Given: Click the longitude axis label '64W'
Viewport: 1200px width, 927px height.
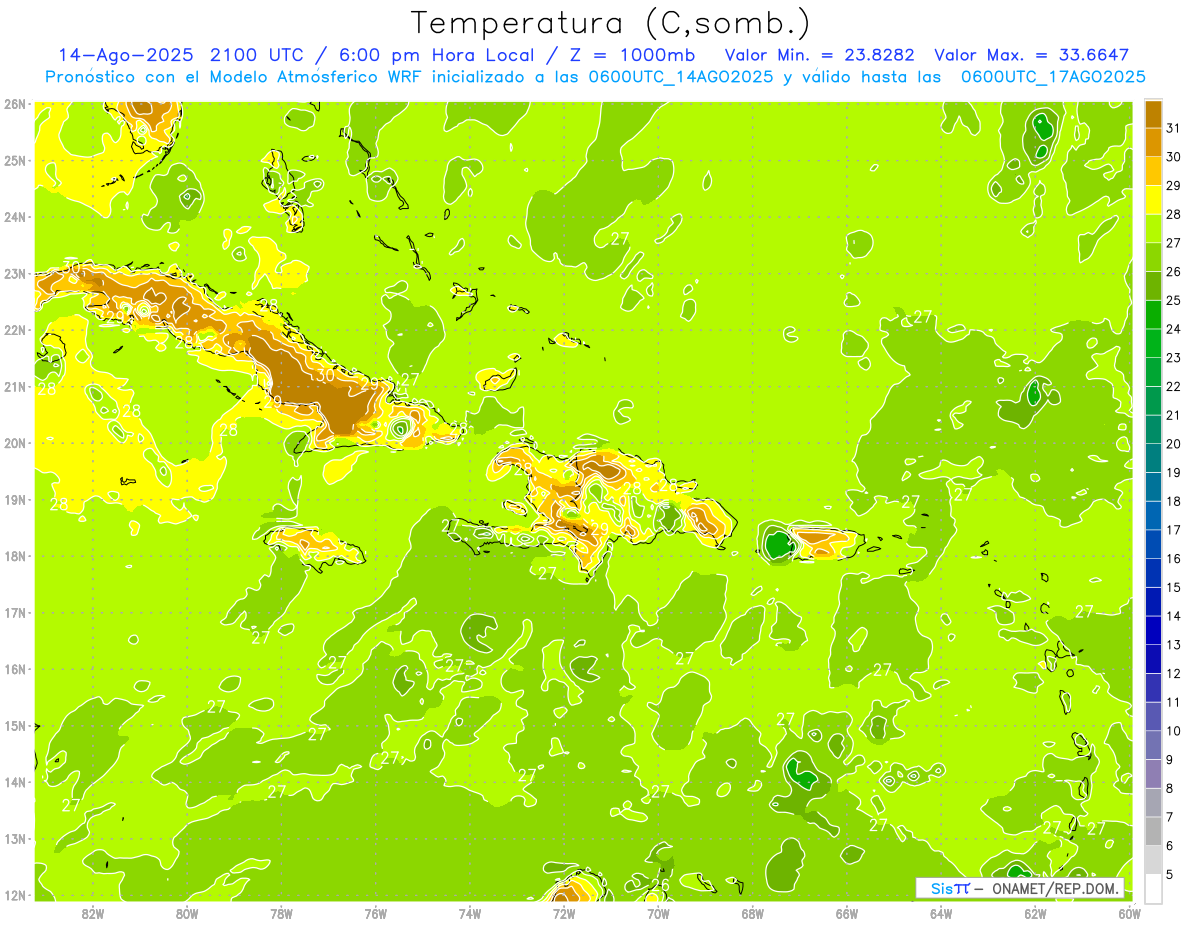Looking at the screenshot, I should tap(941, 913).
